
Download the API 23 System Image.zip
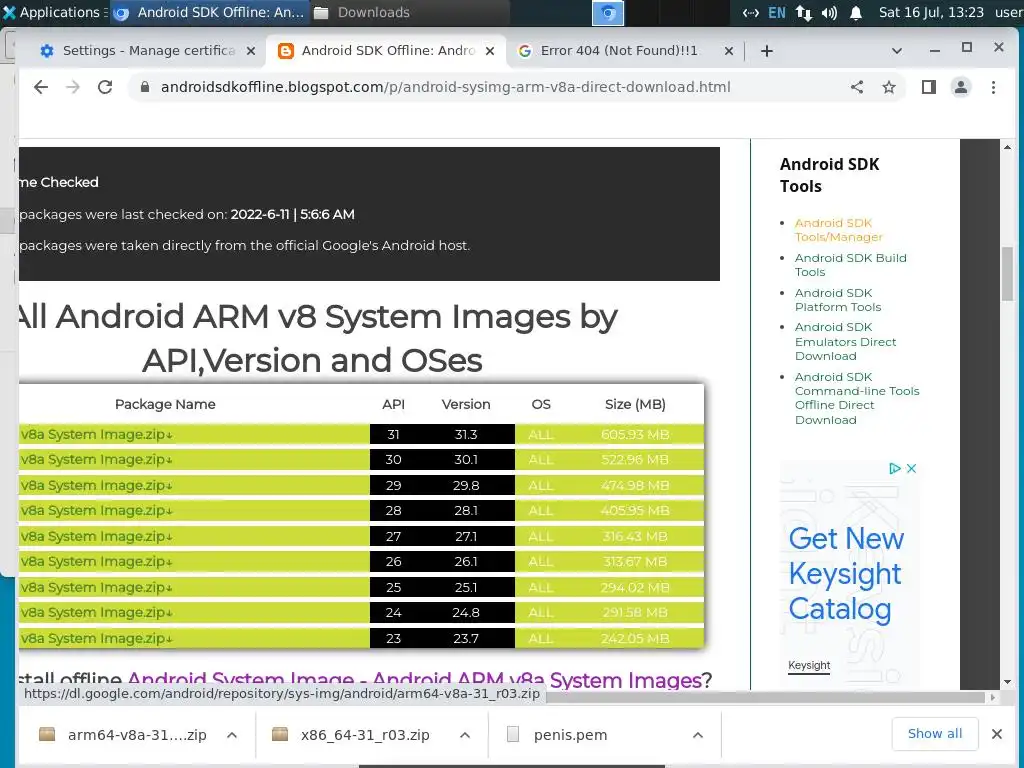[97, 638]
